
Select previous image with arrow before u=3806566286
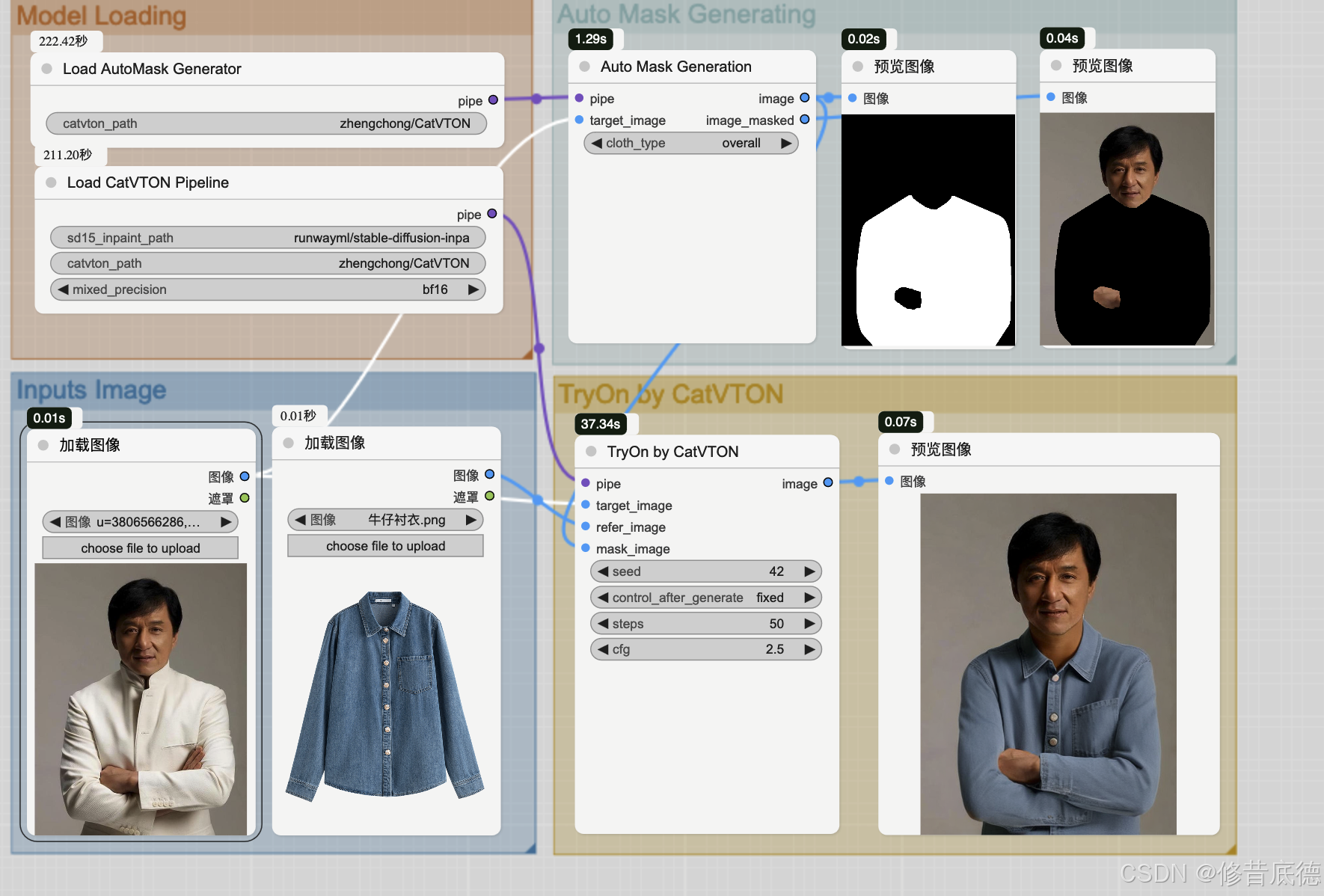tap(55, 522)
